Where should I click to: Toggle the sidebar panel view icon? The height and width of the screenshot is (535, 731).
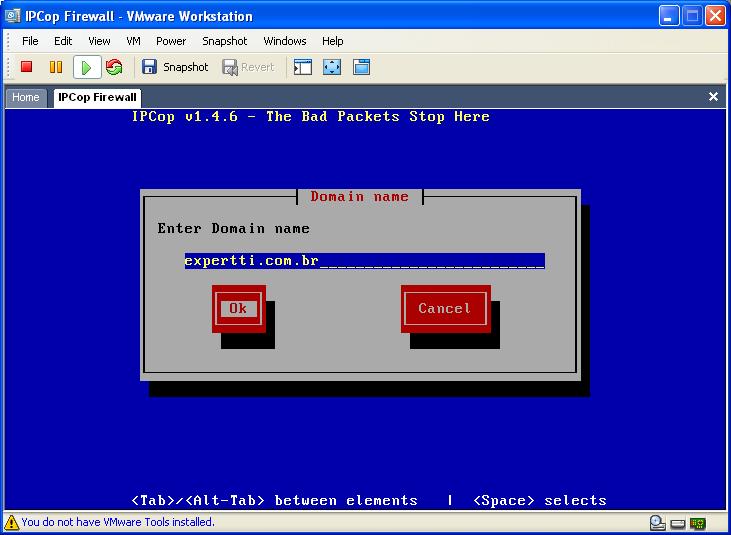(302, 67)
